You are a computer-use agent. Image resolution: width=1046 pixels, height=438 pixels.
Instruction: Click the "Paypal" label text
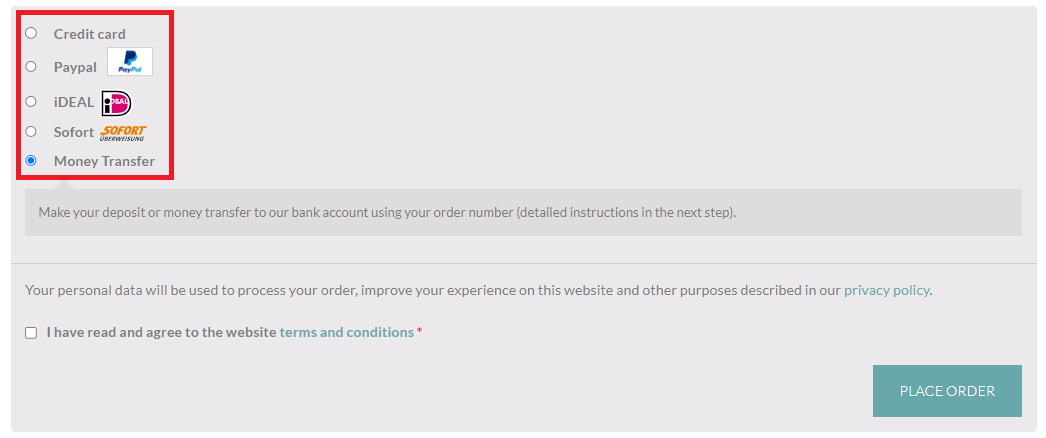tap(75, 68)
